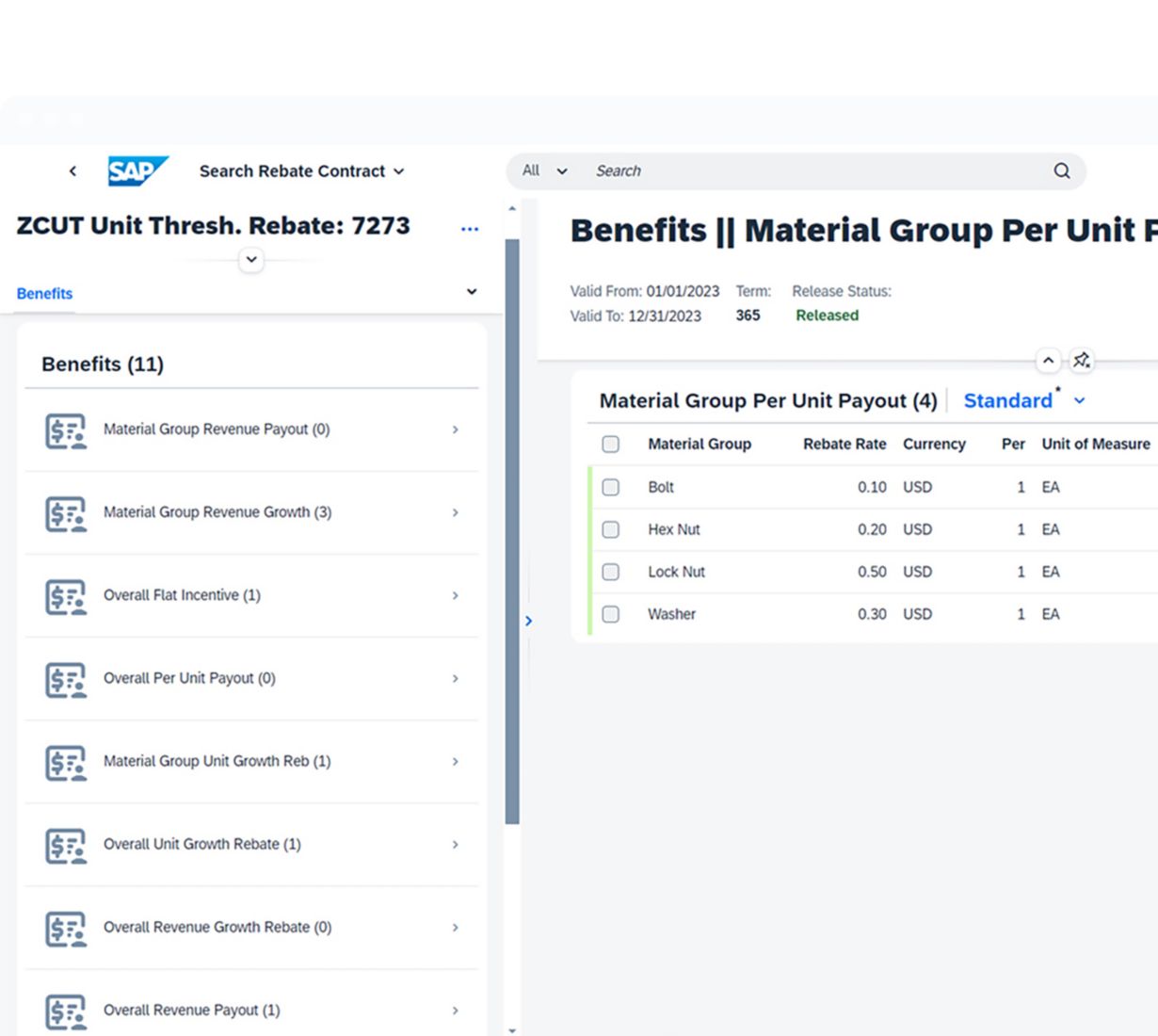This screenshot has height=1036, width=1158.
Task: Select the Benefits tab
Action: point(44,294)
